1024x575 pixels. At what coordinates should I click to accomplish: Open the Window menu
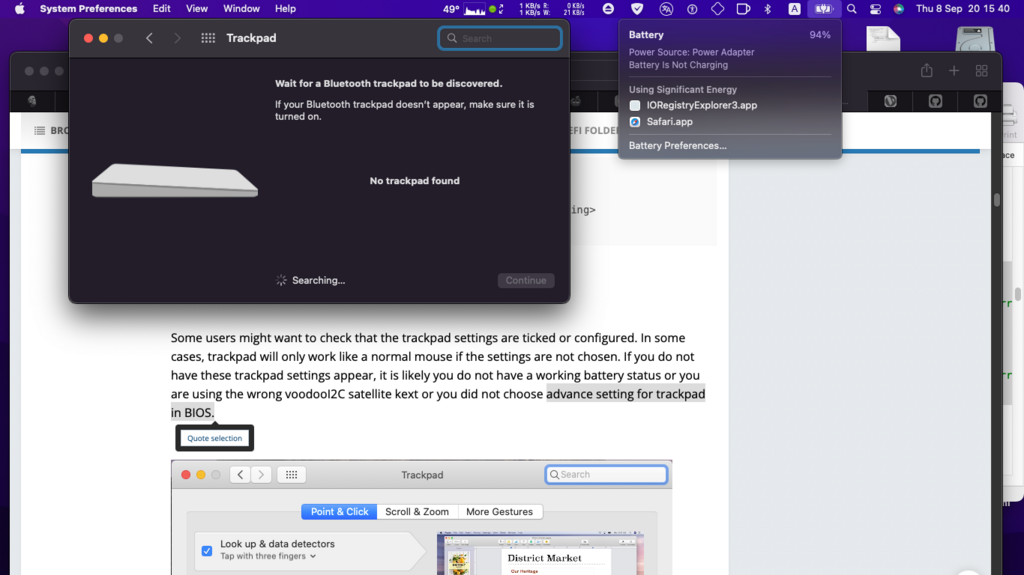click(241, 9)
